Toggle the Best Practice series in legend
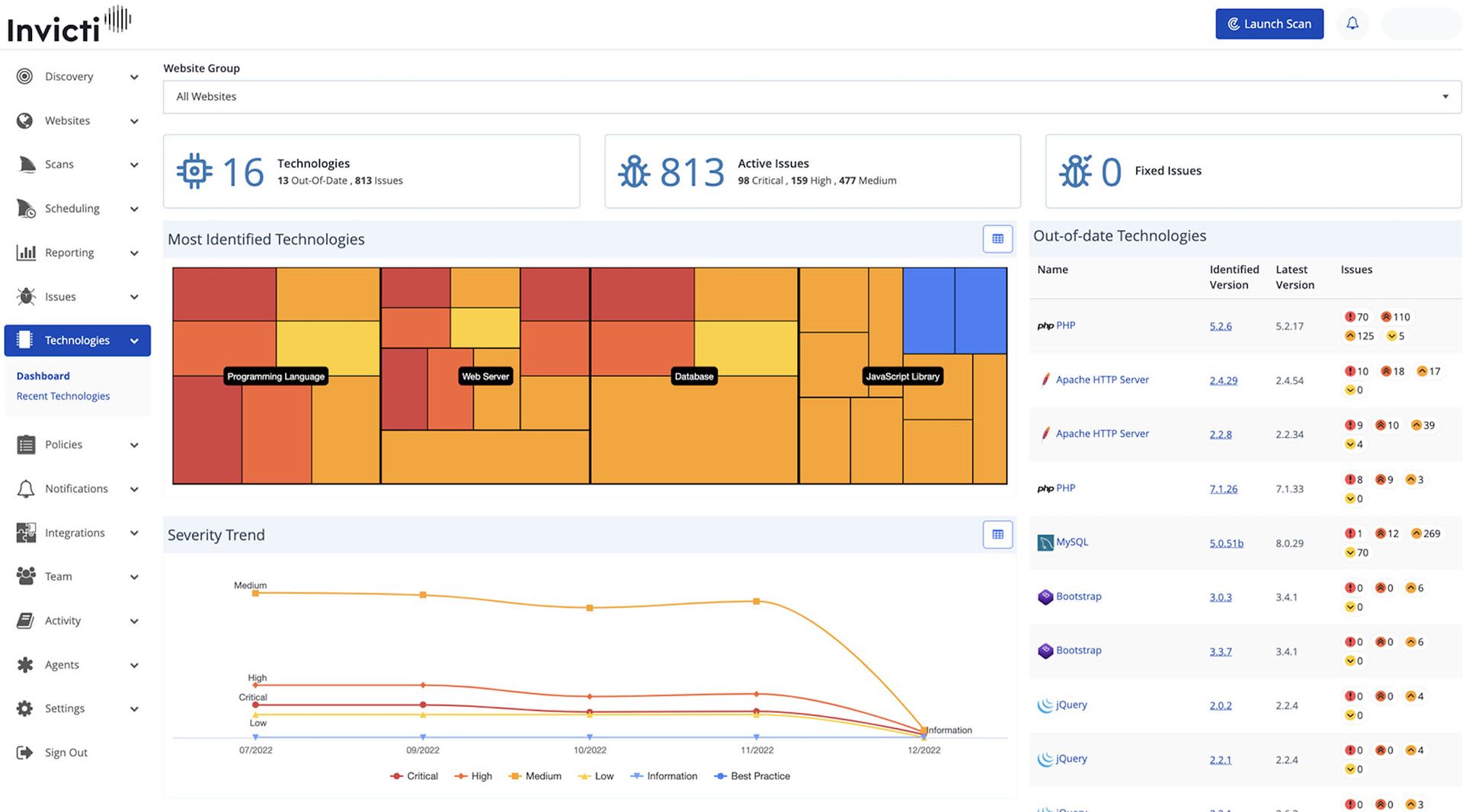The width and height of the screenshot is (1463, 812). [x=752, y=776]
